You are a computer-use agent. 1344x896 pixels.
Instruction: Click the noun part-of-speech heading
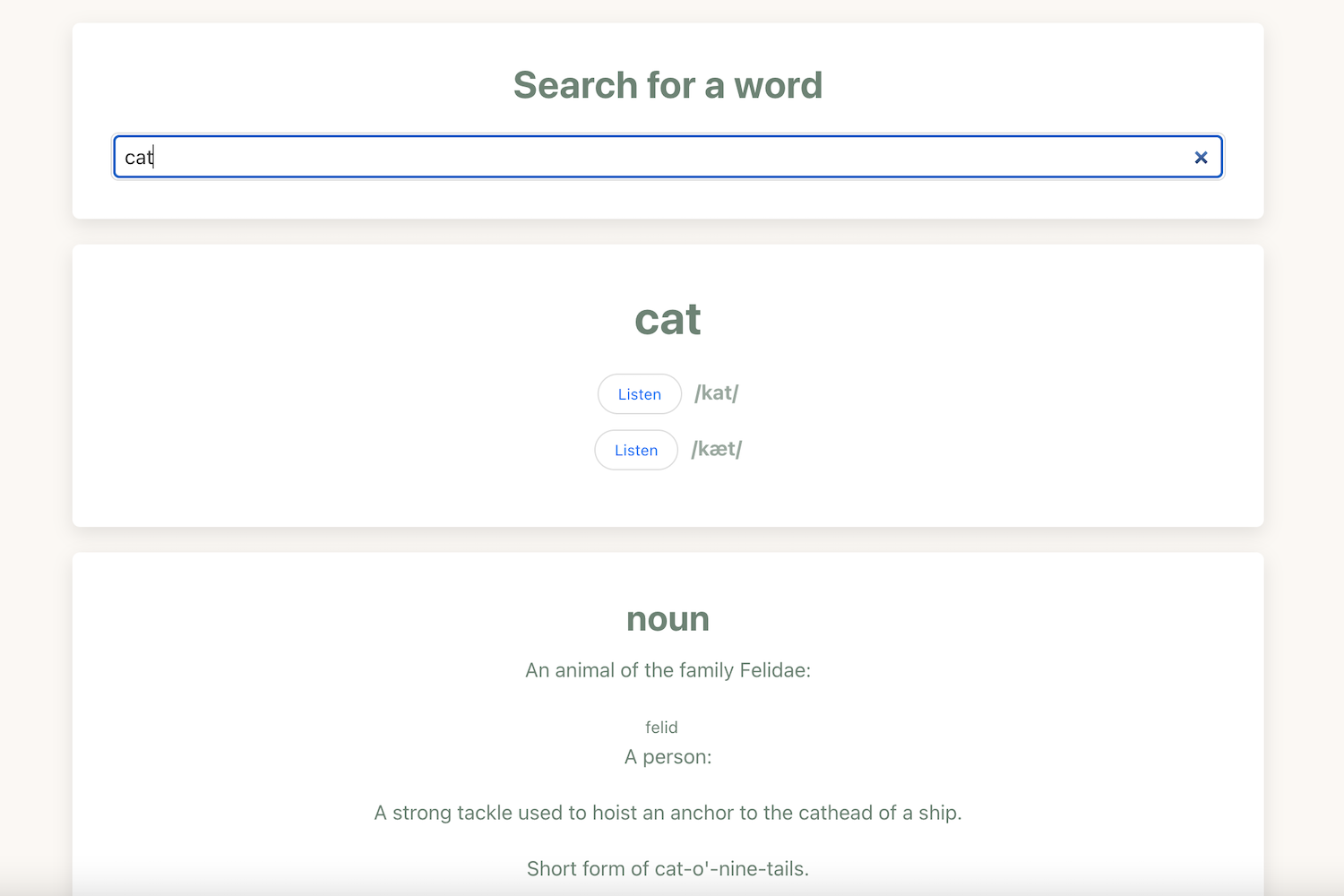coord(668,618)
